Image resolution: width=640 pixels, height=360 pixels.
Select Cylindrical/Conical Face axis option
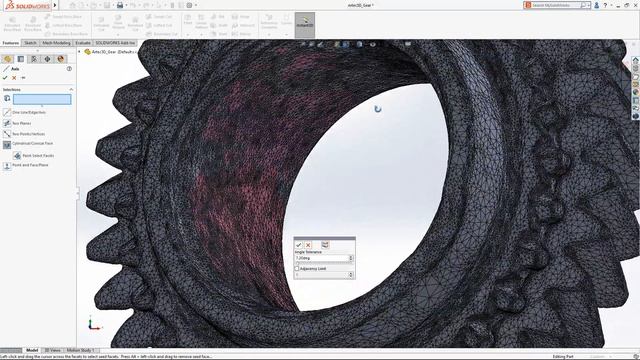[x=28, y=144]
